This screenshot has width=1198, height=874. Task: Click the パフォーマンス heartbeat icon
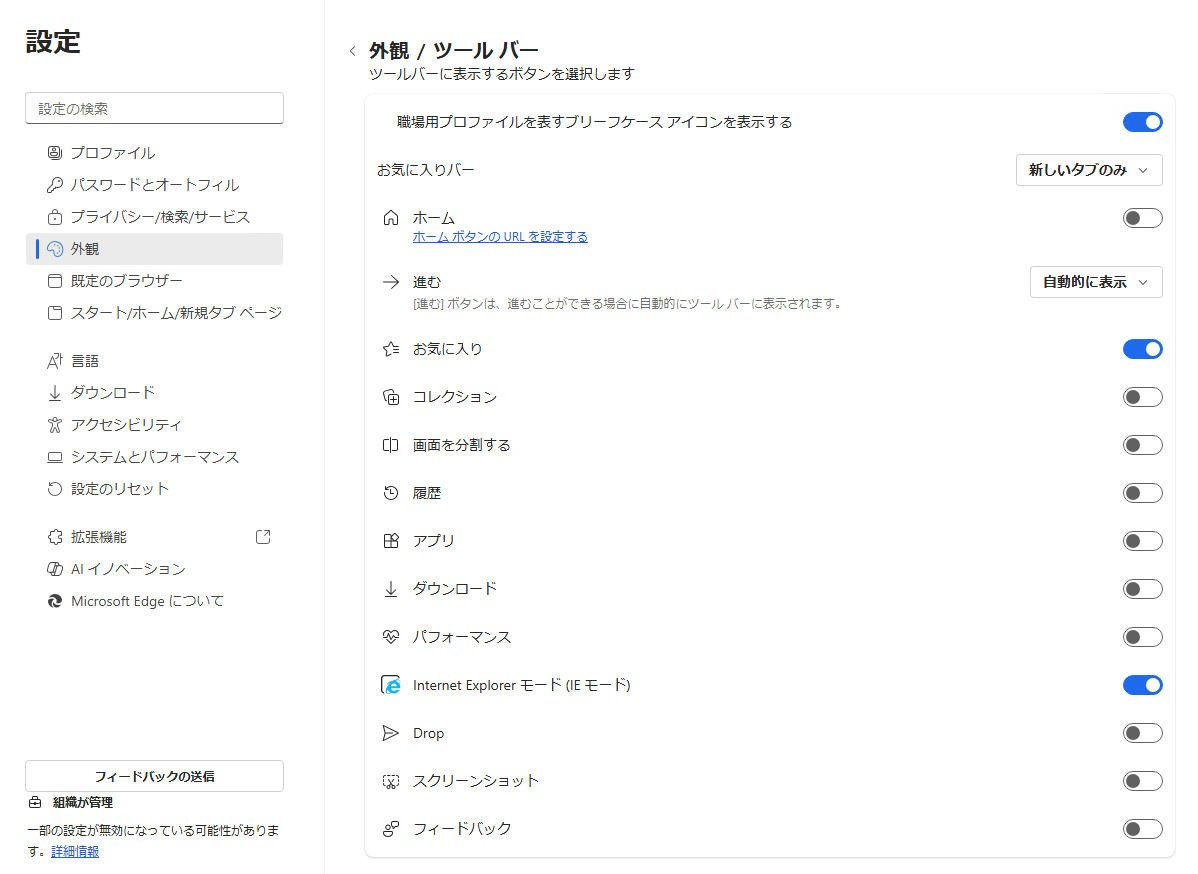click(x=391, y=637)
